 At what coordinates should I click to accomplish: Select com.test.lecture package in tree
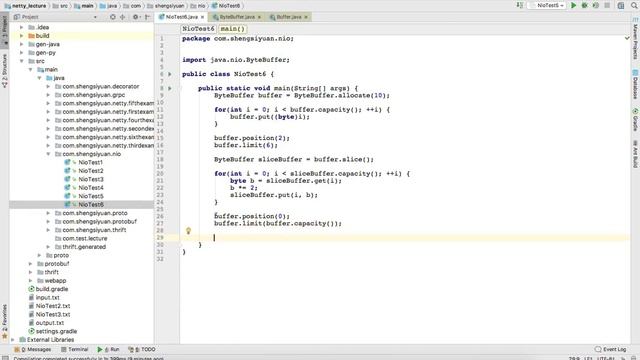[85, 238]
